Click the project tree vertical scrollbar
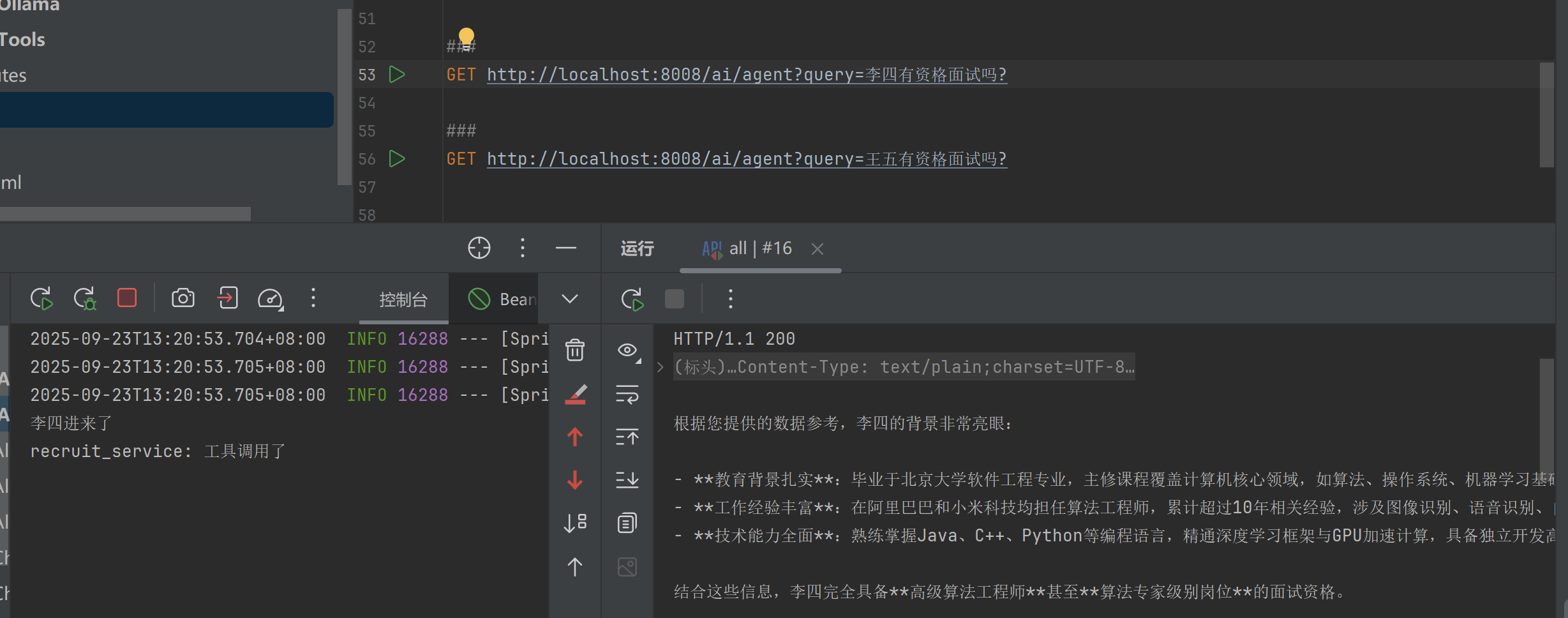This screenshot has height=618, width=1568. (345, 96)
